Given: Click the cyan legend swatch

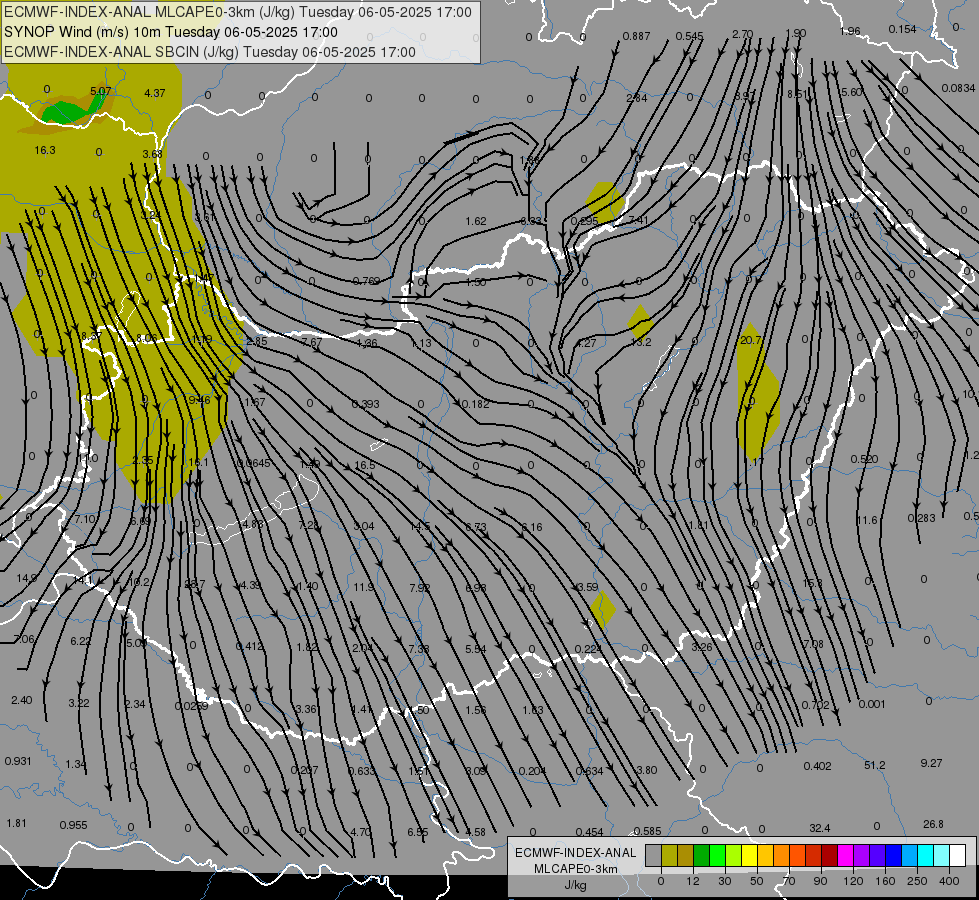Looking at the screenshot, I should pos(926,855).
